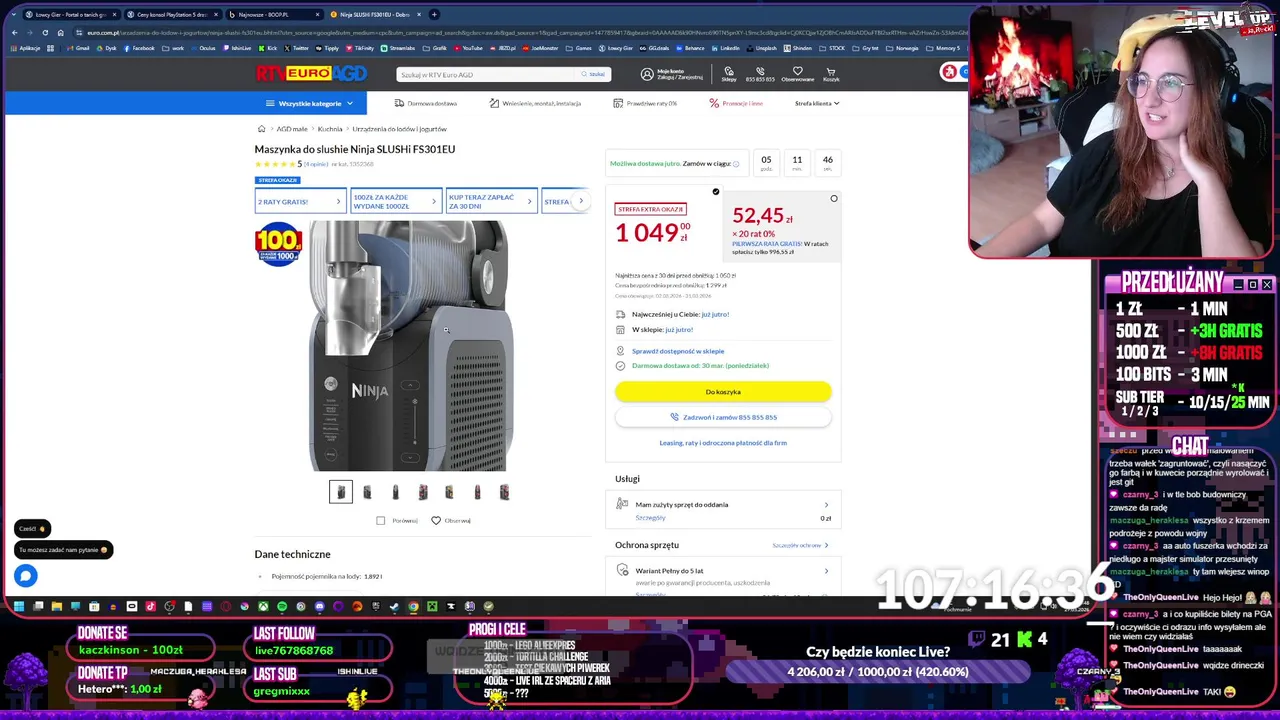Open Discord from taskbar

click(x=320, y=606)
